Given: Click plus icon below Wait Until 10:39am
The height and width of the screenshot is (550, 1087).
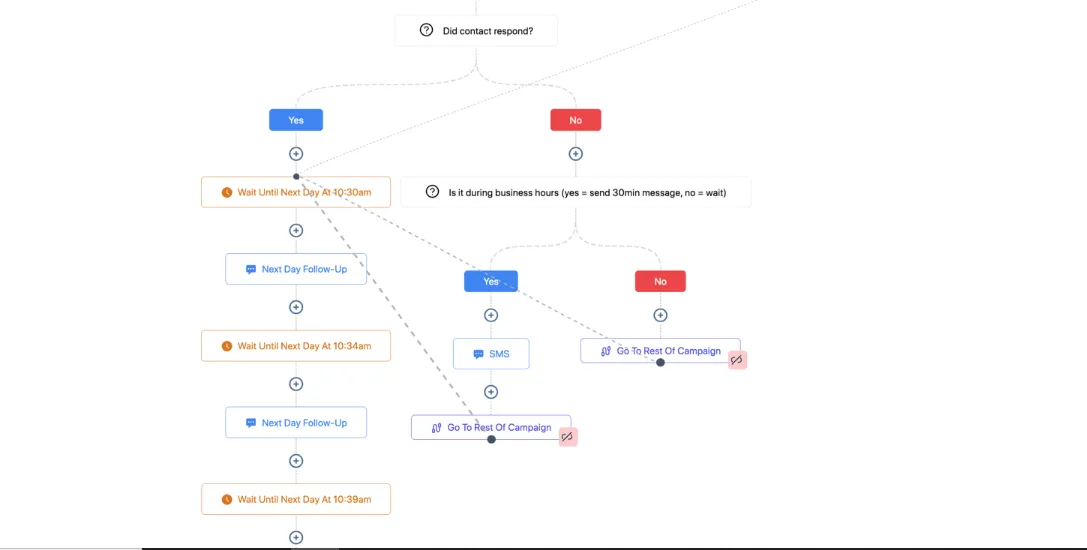Looking at the screenshot, I should [x=296, y=538].
